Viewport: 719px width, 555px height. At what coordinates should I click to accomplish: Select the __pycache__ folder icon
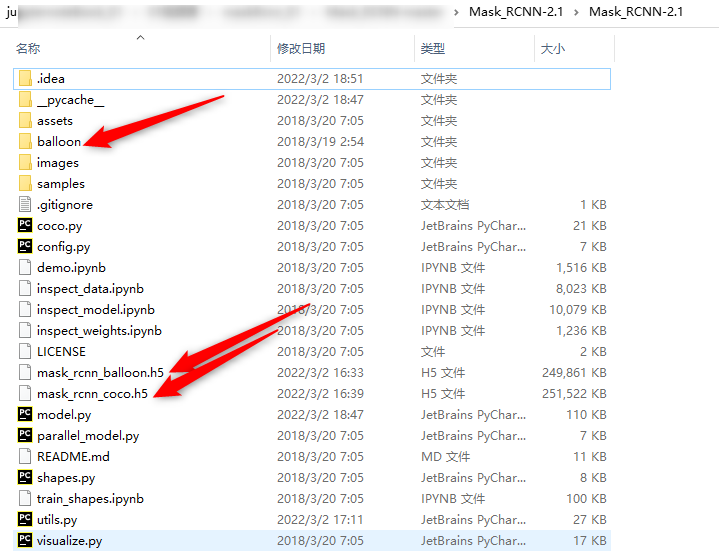click(x=25, y=100)
